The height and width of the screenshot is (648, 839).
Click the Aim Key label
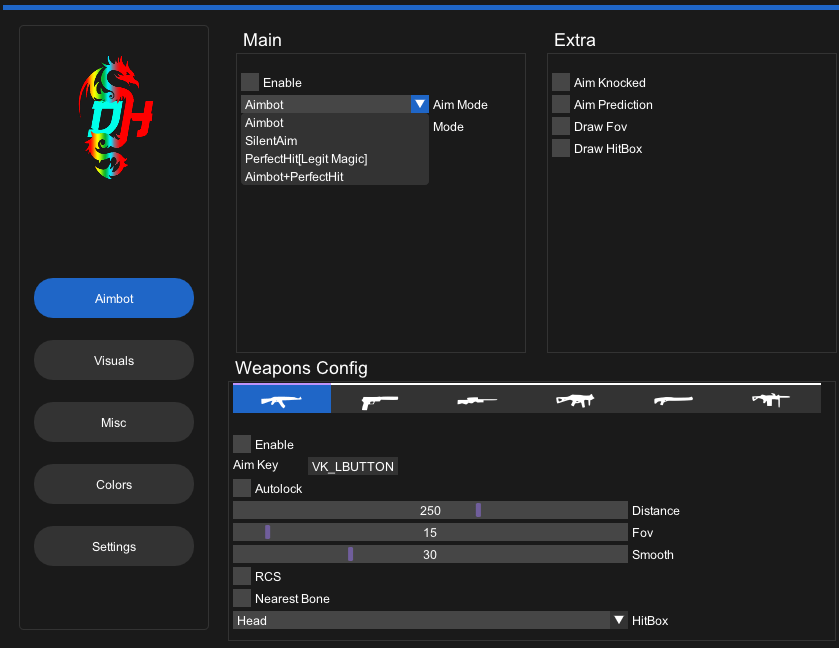tap(255, 465)
